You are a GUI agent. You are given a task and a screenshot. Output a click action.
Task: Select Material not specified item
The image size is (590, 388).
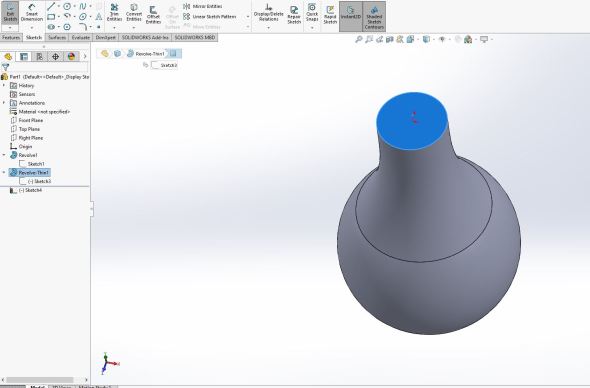click(x=40, y=112)
